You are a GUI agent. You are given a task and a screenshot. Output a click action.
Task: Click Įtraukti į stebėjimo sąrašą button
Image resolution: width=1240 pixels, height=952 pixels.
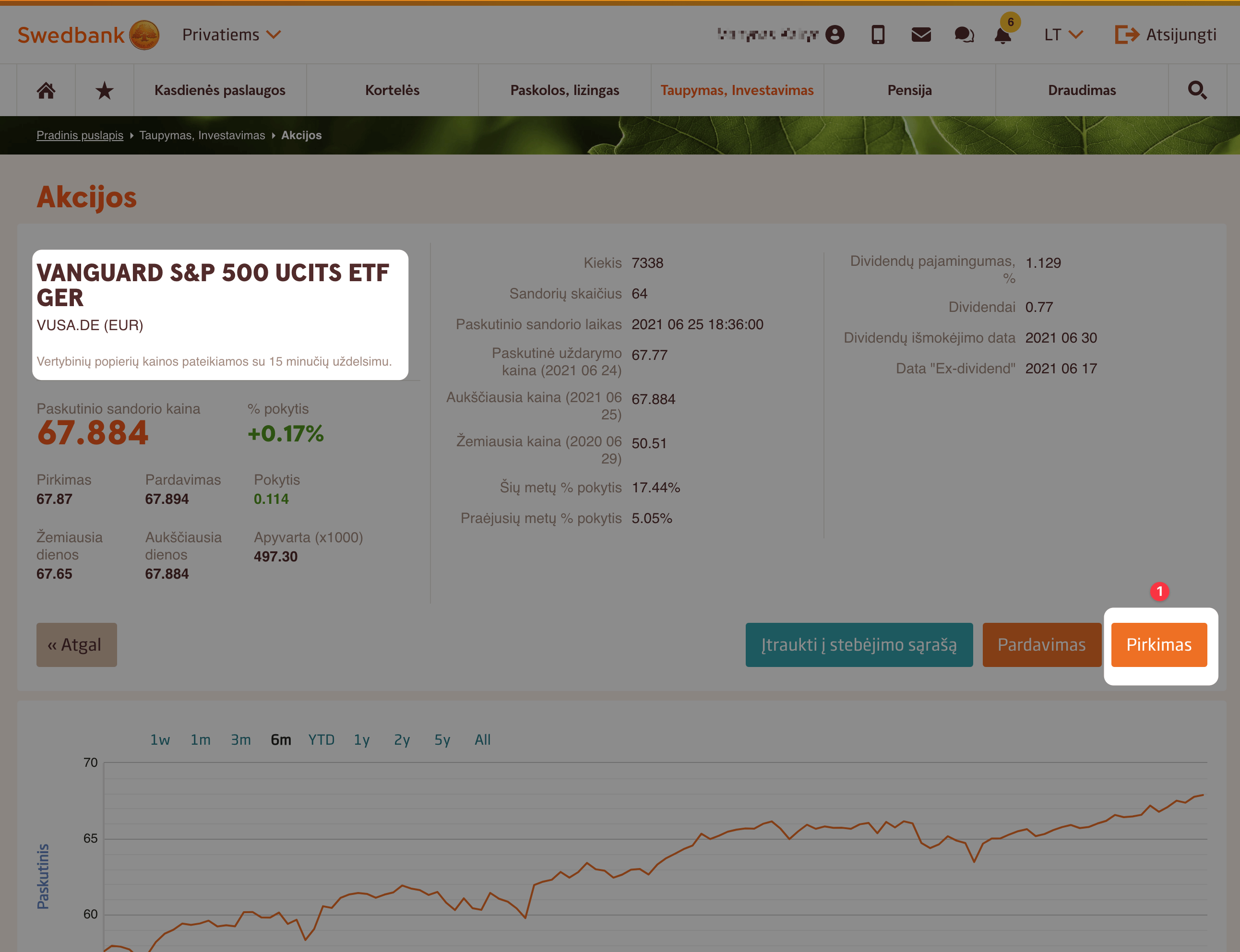tap(859, 645)
